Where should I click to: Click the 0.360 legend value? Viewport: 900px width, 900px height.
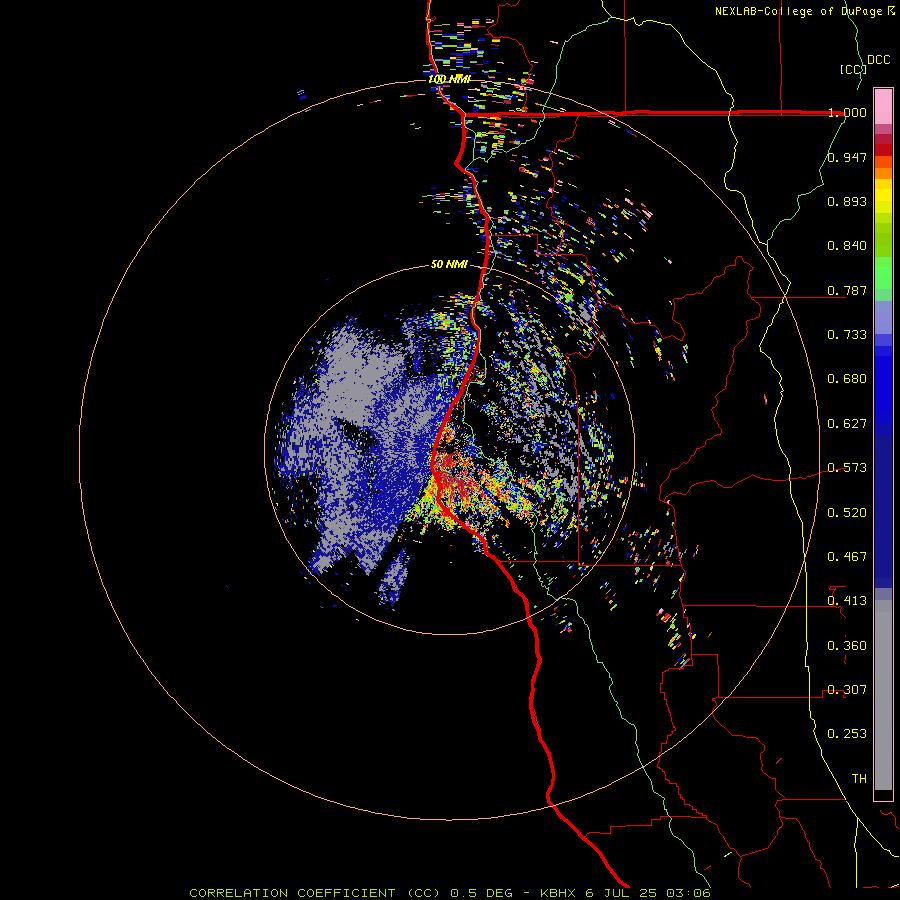[x=847, y=646]
